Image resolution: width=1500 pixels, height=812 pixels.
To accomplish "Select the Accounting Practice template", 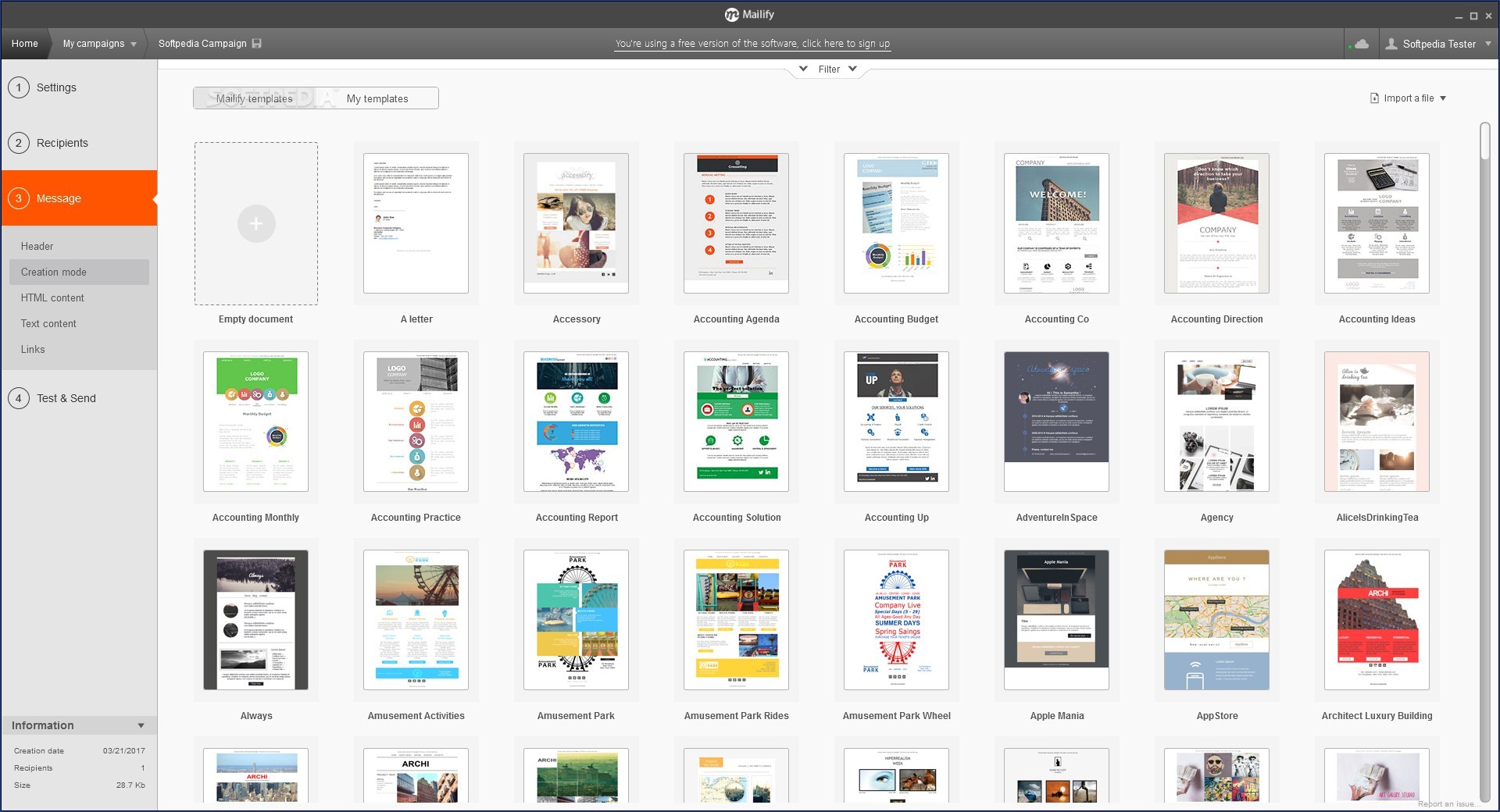I will (416, 422).
